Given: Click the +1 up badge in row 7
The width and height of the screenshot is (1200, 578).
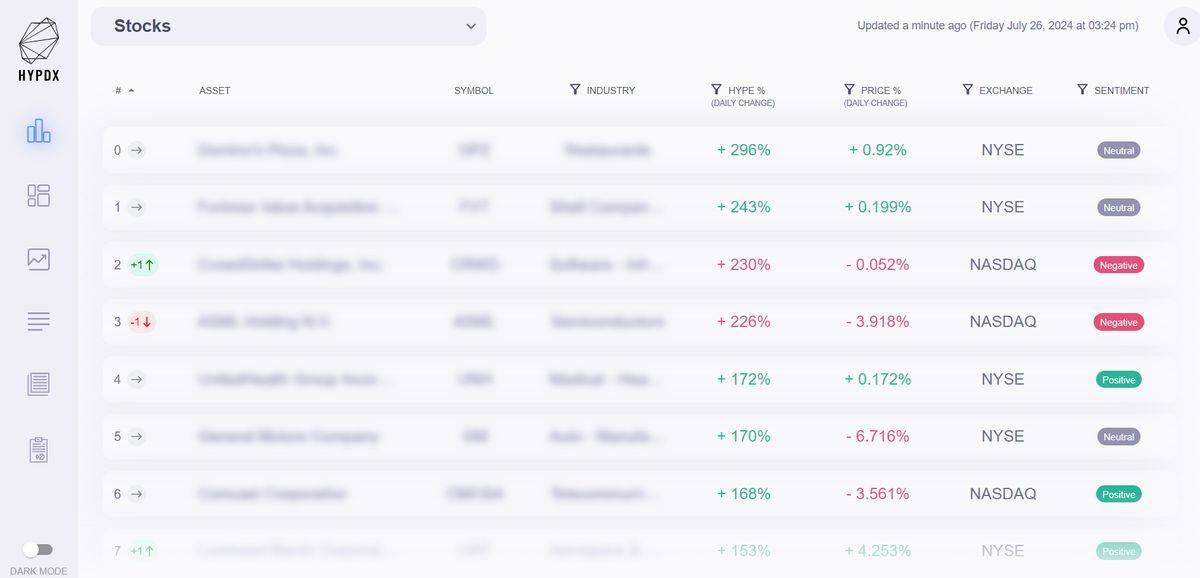Looking at the screenshot, I should pyautogui.click(x=143, y=551).
